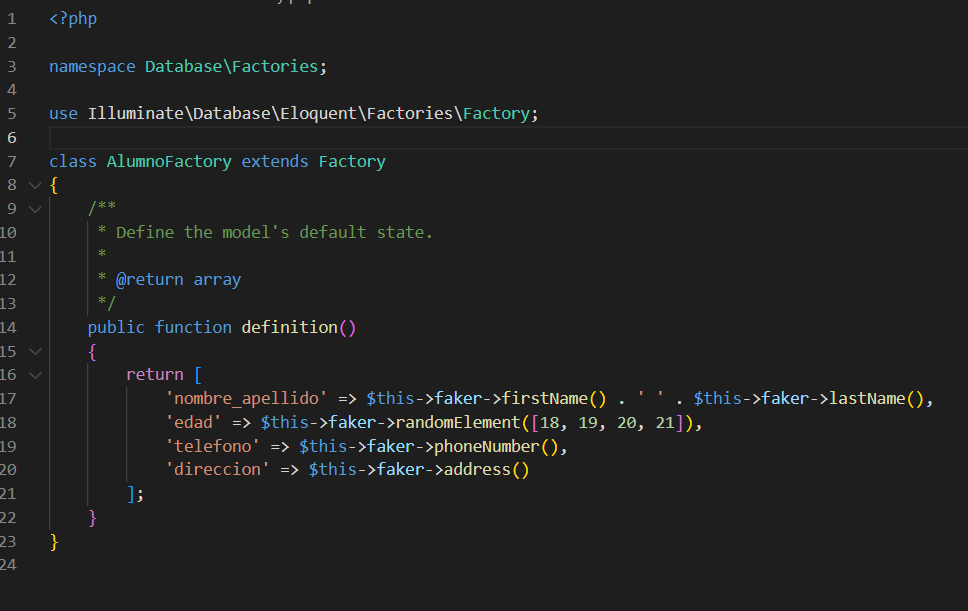Click the '<?php' opening tag
968x611 pixels.
(x=73, y=19)
